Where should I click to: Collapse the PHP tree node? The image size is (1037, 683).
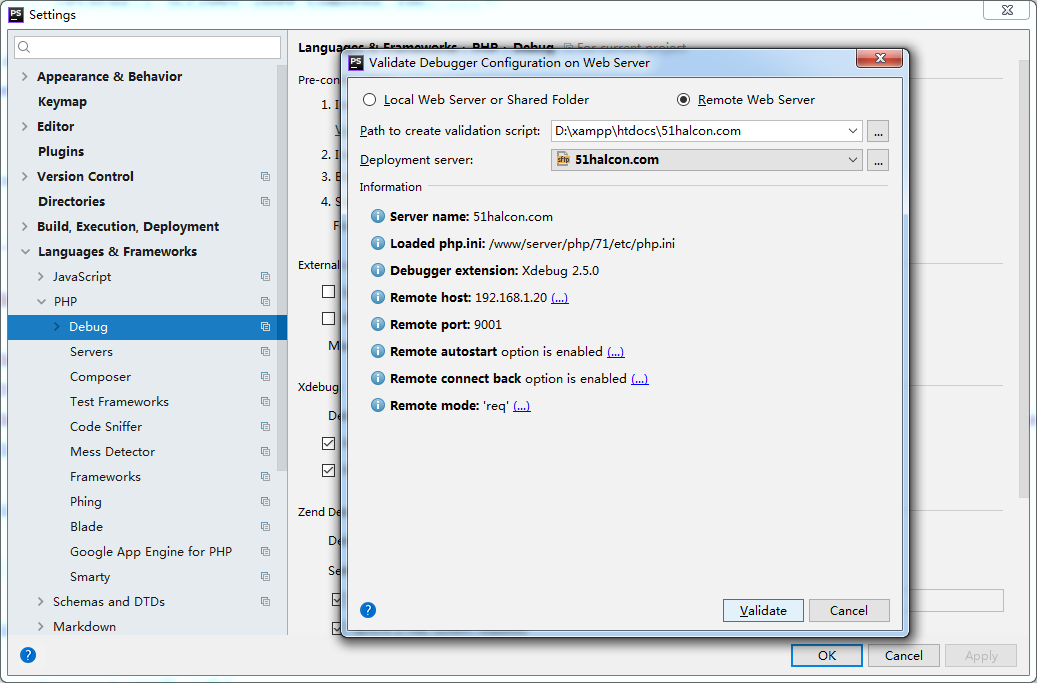[x=41, y=301]
